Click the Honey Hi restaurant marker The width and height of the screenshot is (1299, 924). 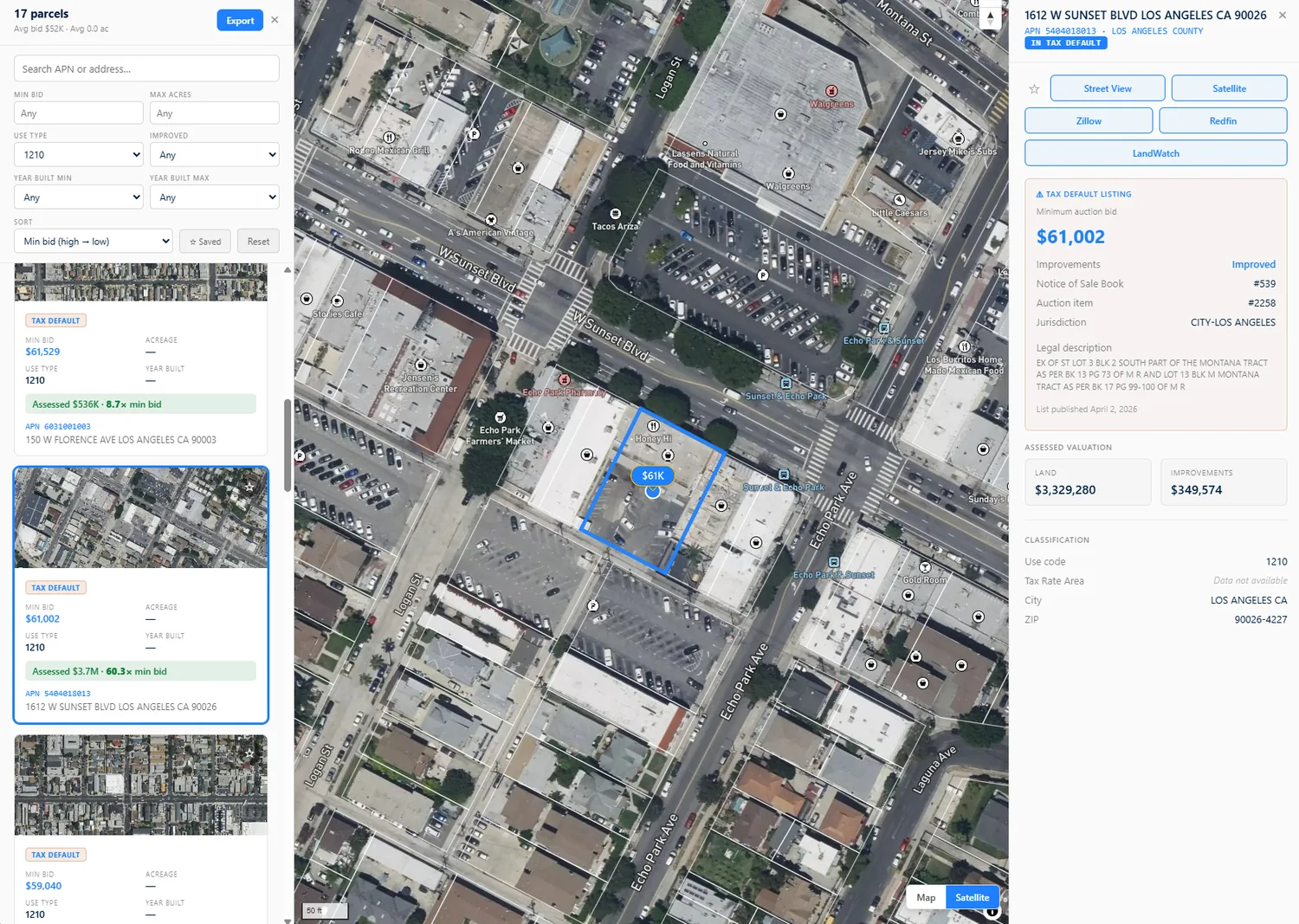click(x=653, y=426)
